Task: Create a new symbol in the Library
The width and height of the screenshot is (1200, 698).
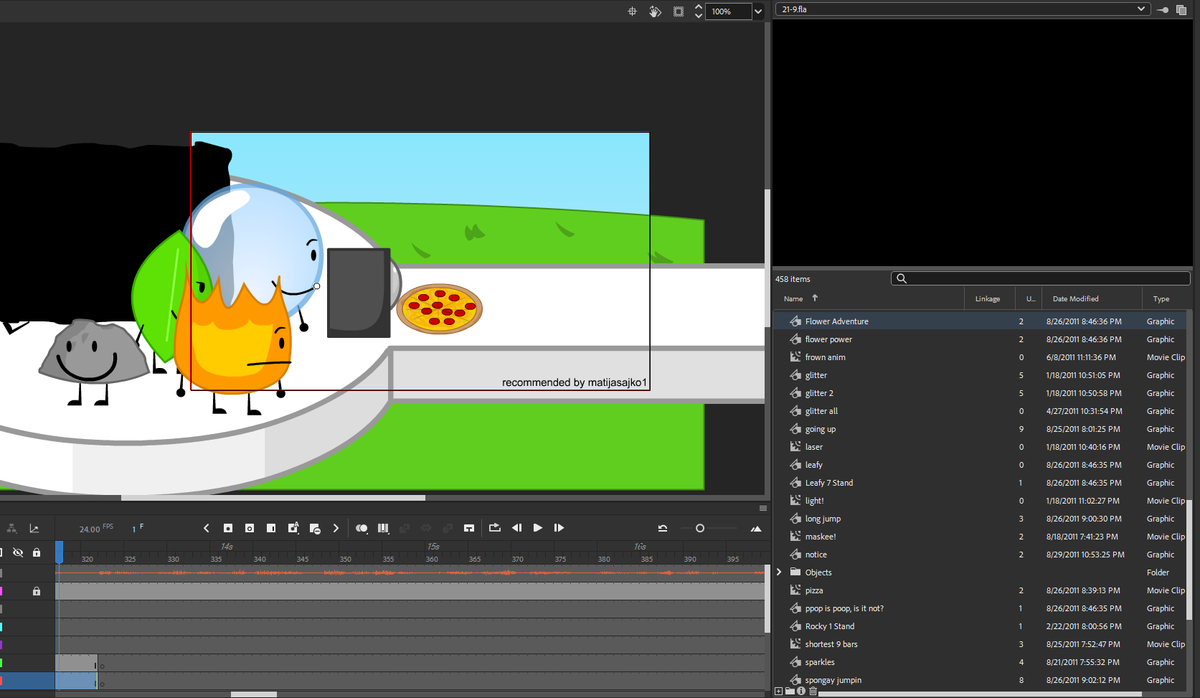Action: [781, 691]
